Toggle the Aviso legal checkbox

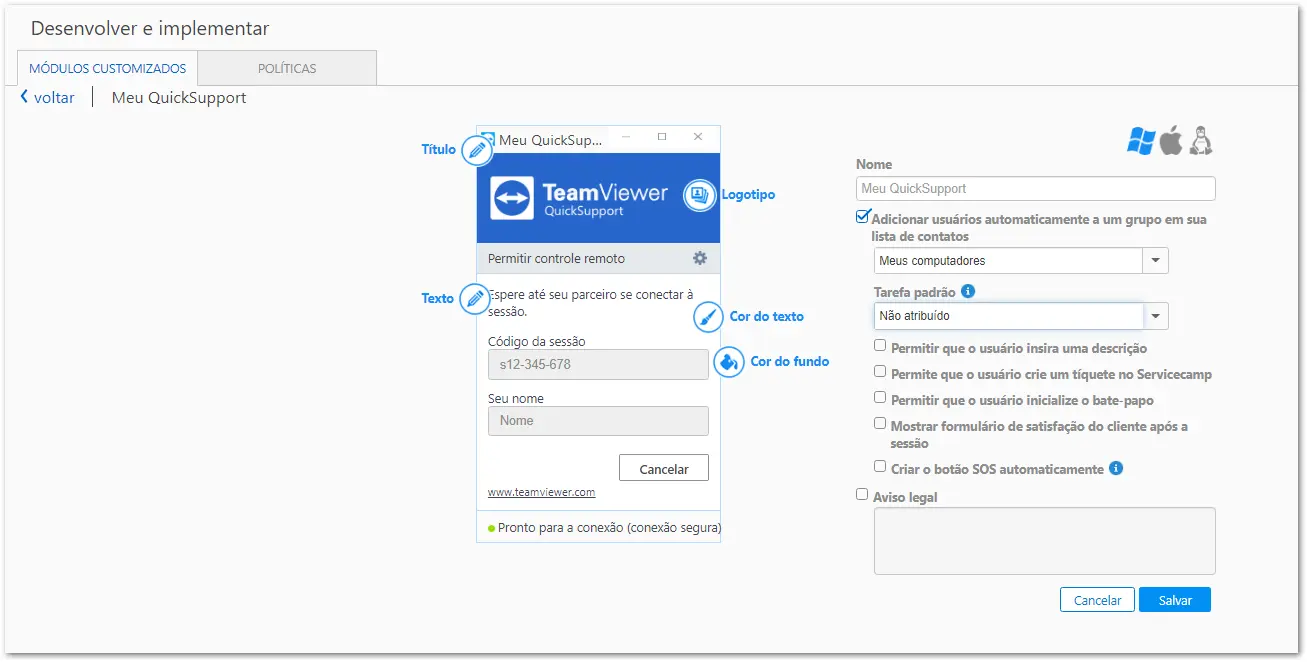coord(862,494)
